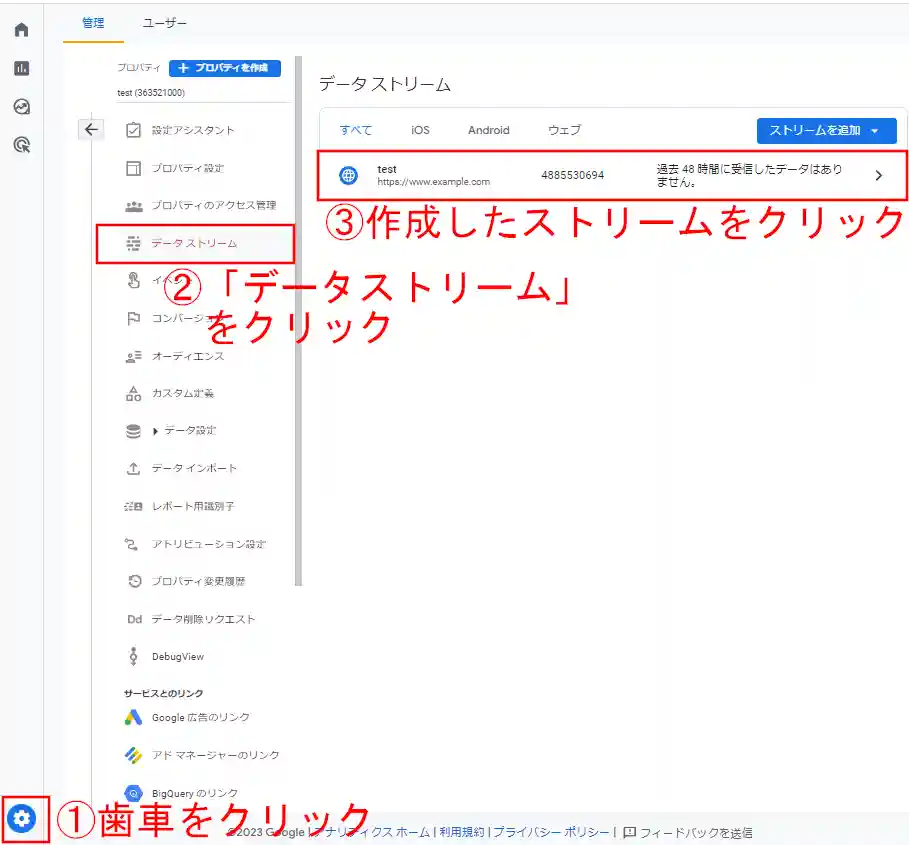This screenshot has width=909, height=845.
Task: Click the admin gear icon
Action: [22, 819]
